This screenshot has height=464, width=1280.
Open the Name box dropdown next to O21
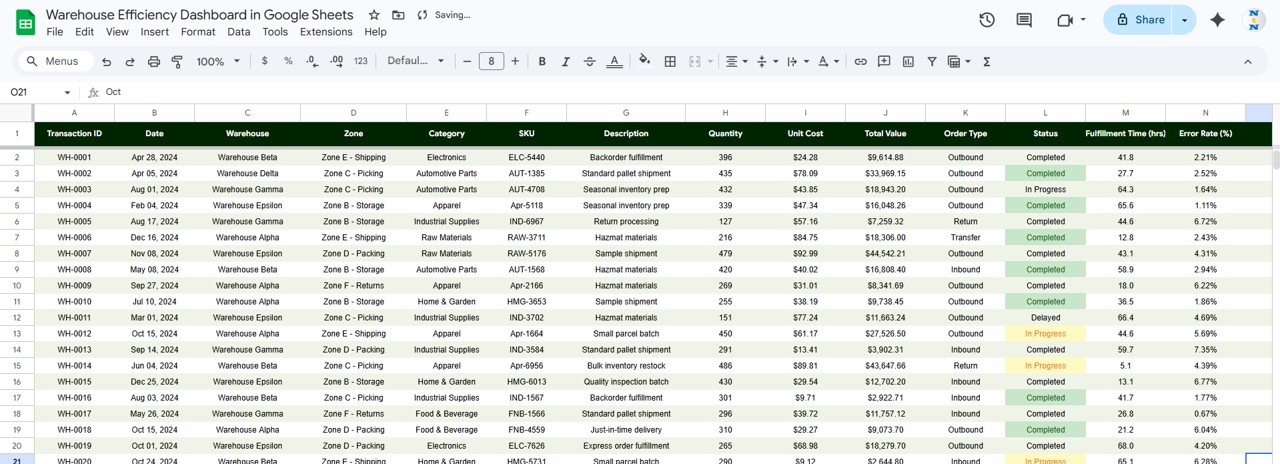point(68,92)
